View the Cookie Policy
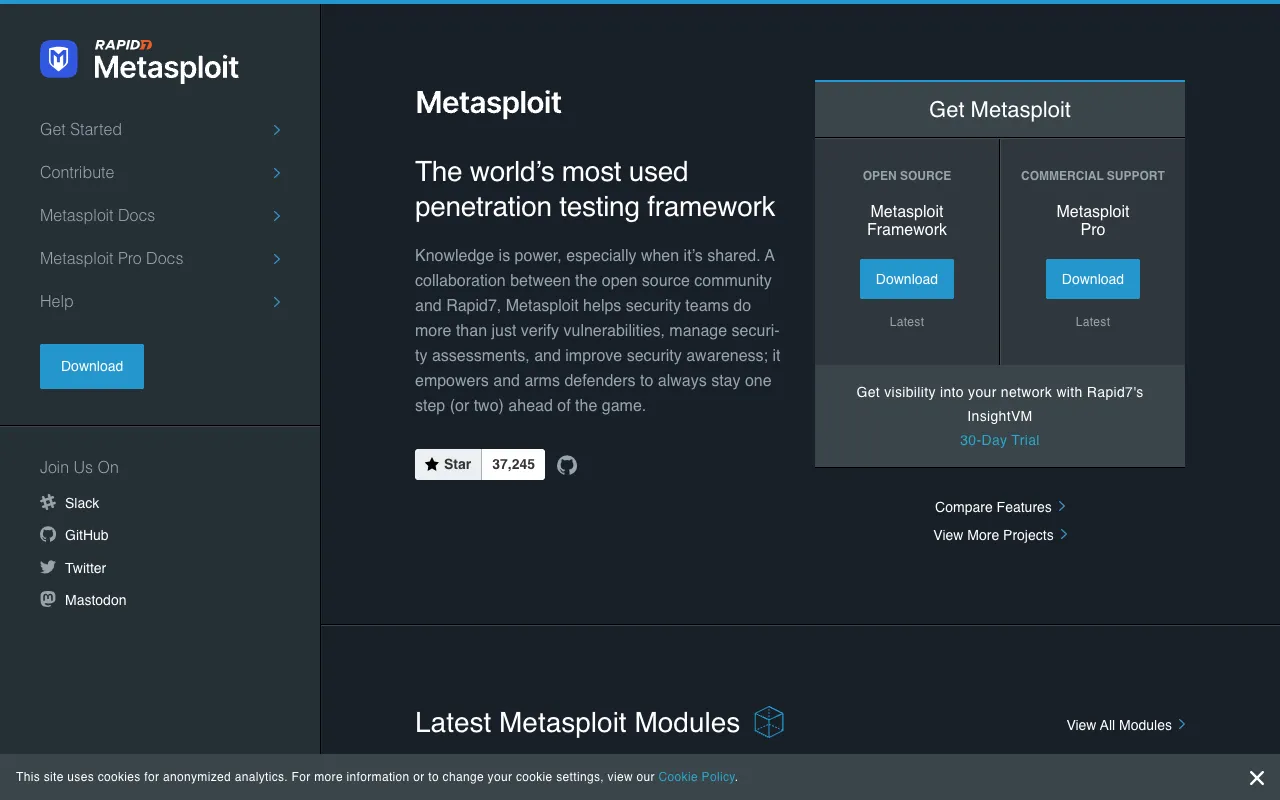Screen dimensions: 1280x800 pos(696,776)
